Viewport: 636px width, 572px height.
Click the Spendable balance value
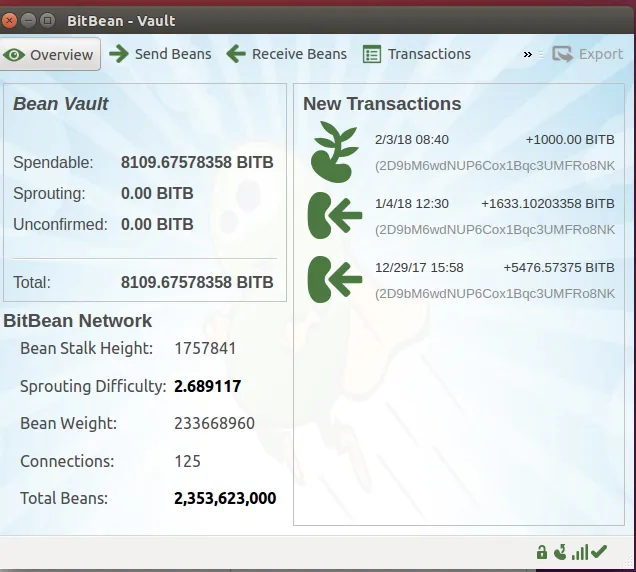(x=197, y=162)
